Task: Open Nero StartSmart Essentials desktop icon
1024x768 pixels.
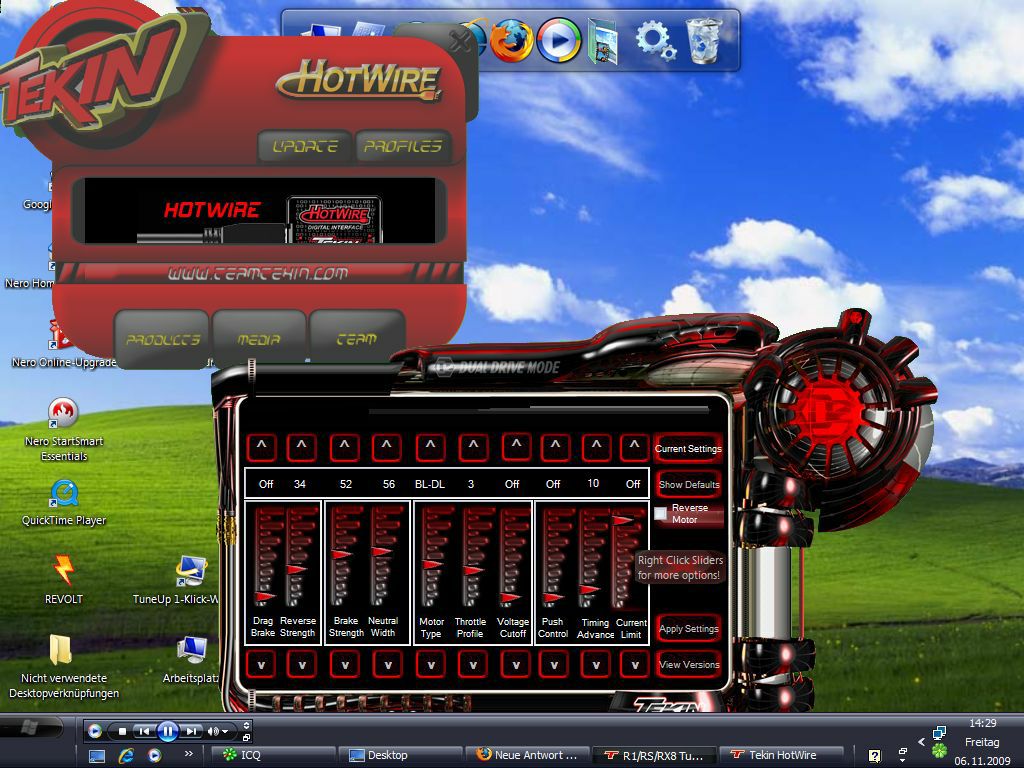Action: pyautogui.click(x=63, y=430)
